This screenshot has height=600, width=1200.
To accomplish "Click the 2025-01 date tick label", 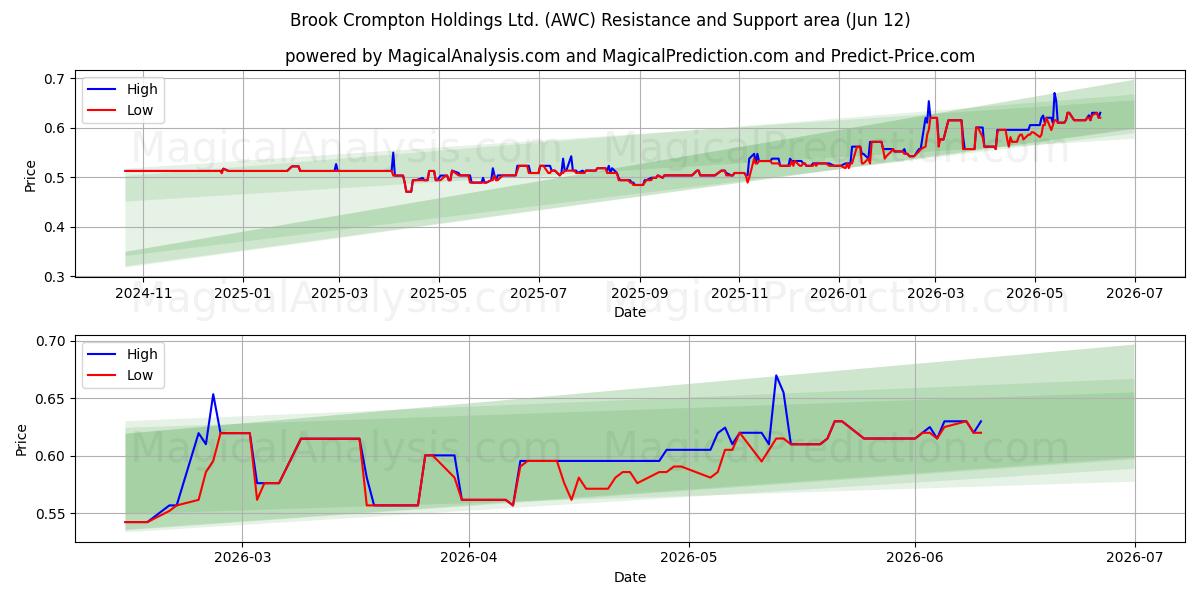I will click(242, 293).
